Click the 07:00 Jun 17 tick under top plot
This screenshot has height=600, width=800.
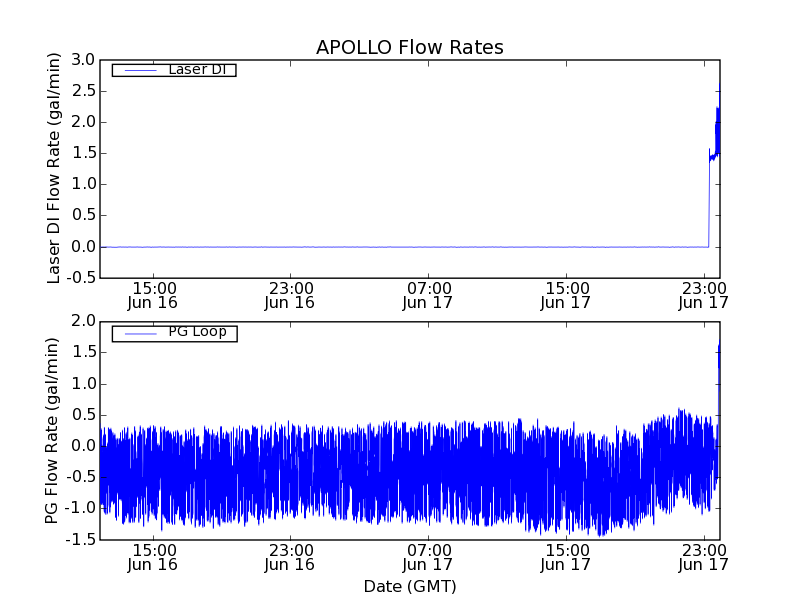coord(427,294)
